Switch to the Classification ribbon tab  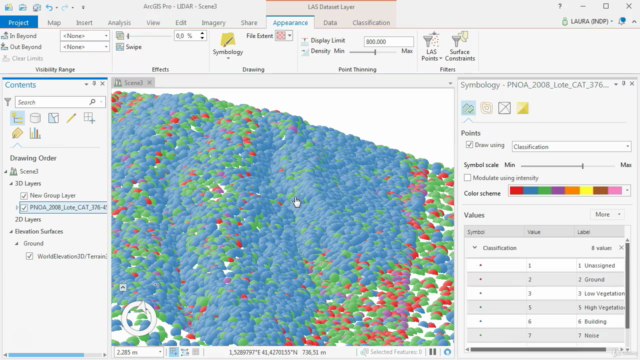click(371, 22)
